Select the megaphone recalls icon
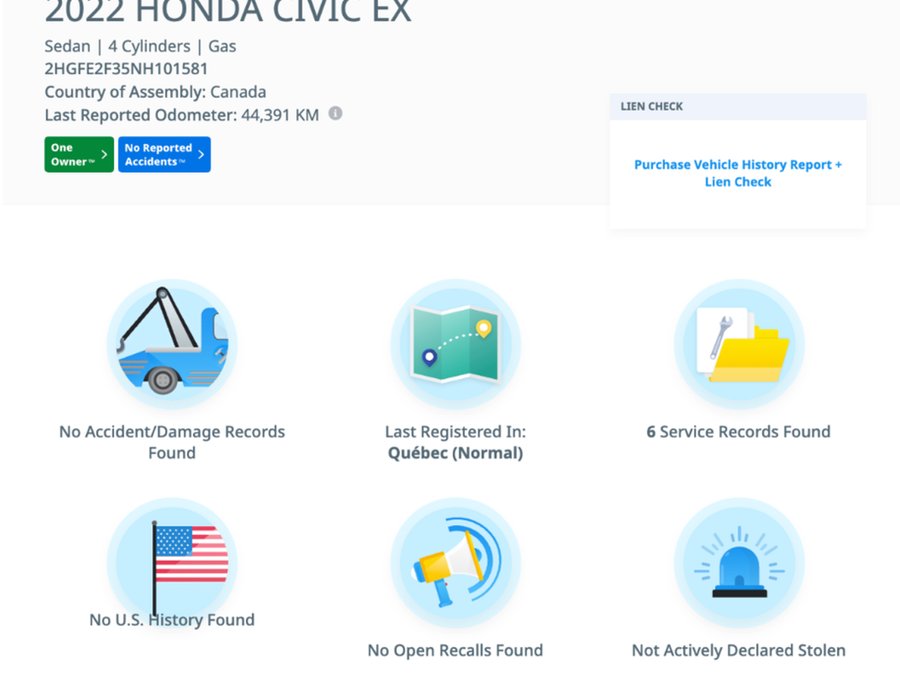This screenshot has height=676, width=900. (x=455, y=562)
